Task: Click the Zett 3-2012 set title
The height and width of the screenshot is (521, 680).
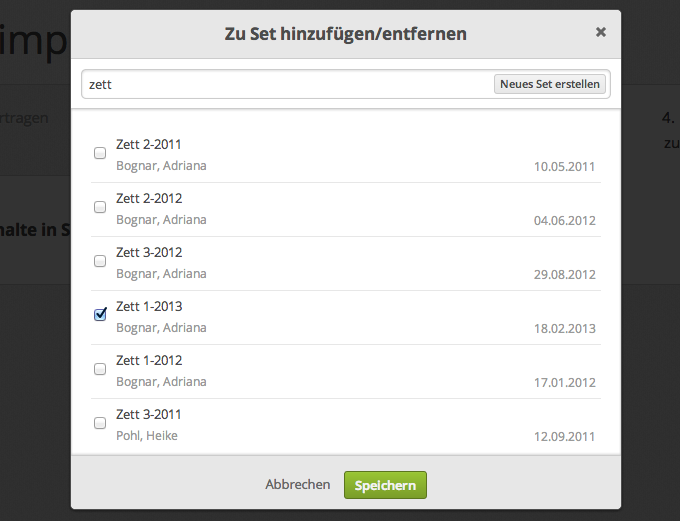Action: point(149,252)
